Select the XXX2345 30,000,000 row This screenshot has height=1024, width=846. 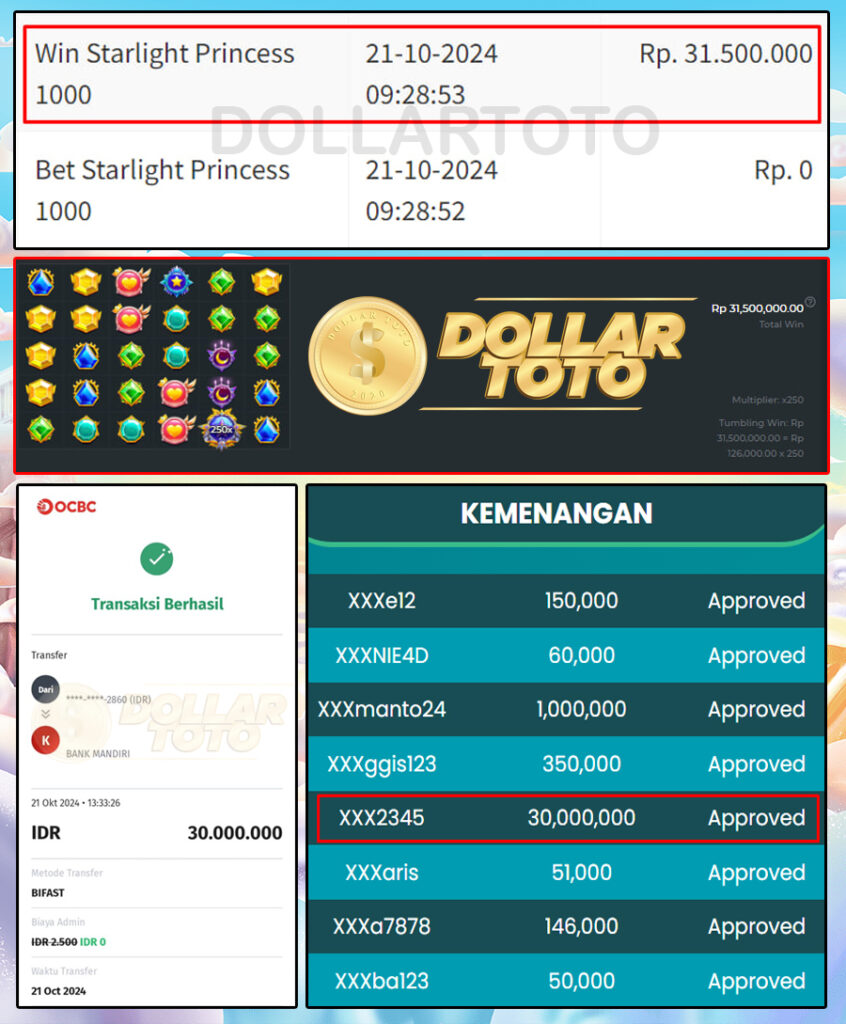(x=567, y=818)
